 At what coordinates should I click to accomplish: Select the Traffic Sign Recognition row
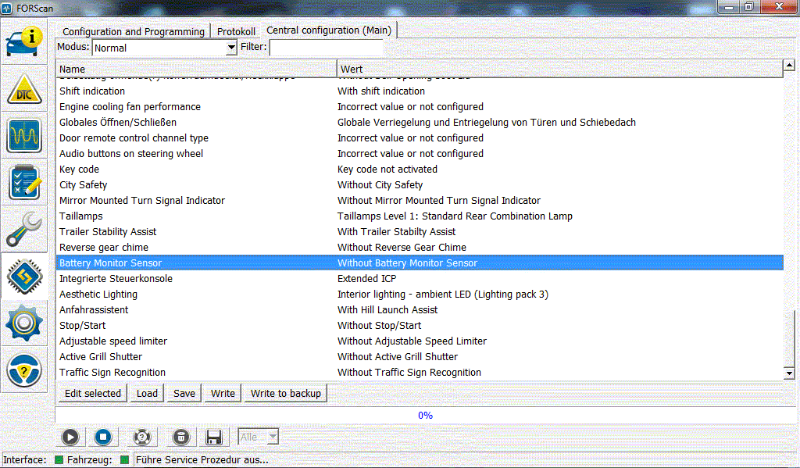coord(419,373)
